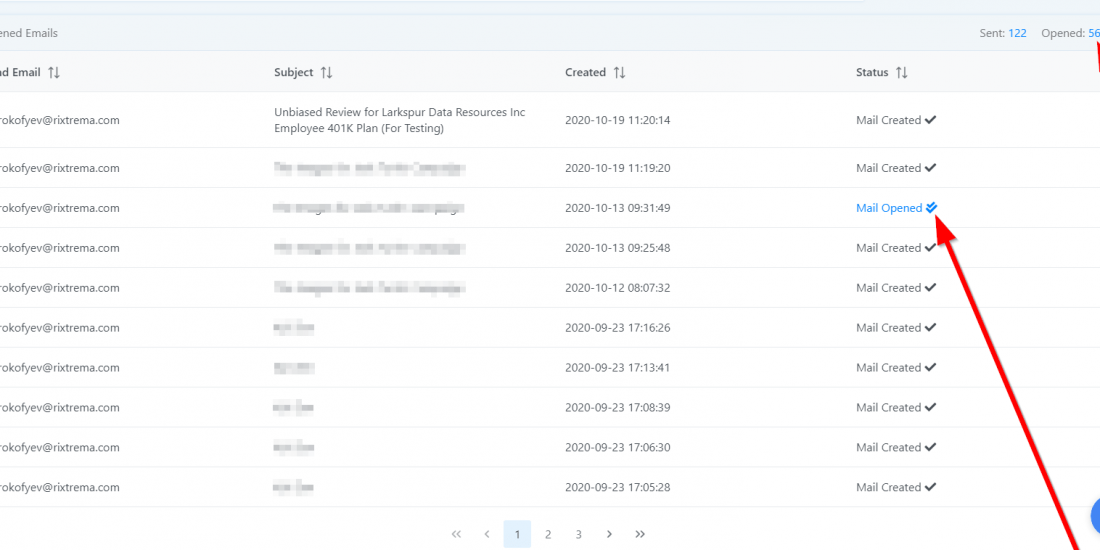Screen dimensions: 1100x550
Task: Sort by Subject column arrows
Action: coord(327,73)
